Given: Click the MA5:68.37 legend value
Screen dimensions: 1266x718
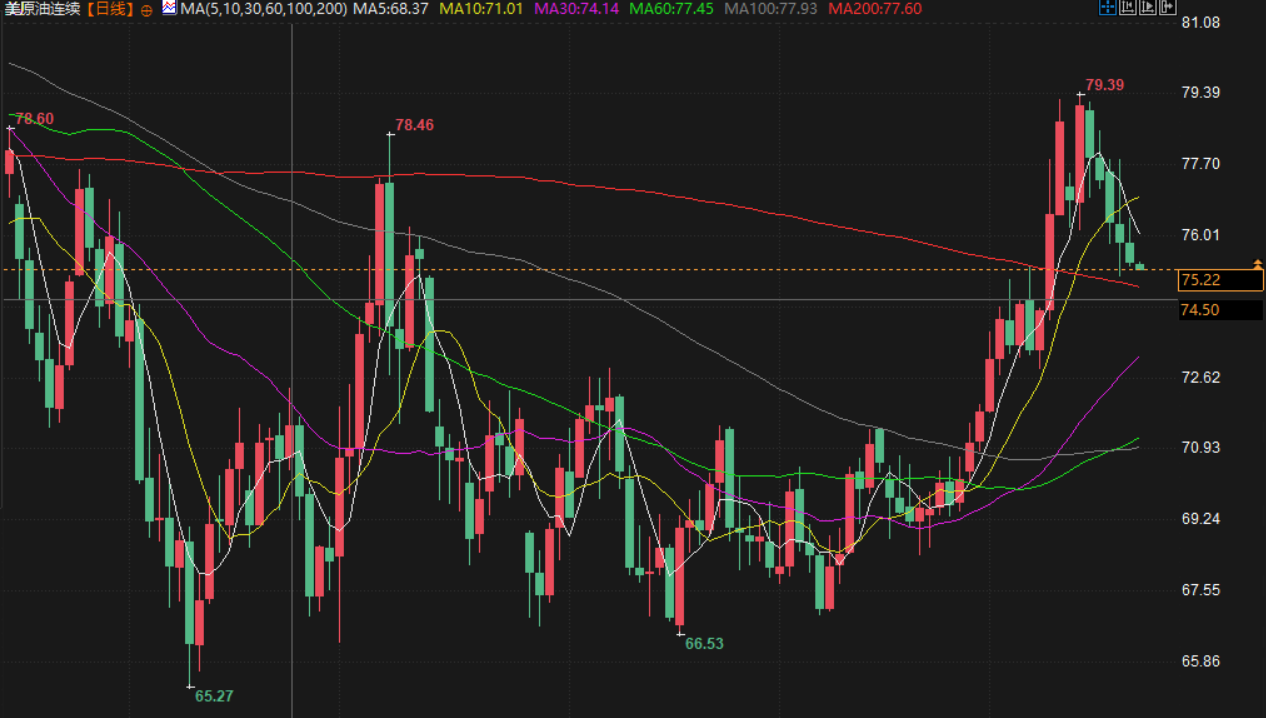Looking at the screenshot, I should [x=393, y=8].
